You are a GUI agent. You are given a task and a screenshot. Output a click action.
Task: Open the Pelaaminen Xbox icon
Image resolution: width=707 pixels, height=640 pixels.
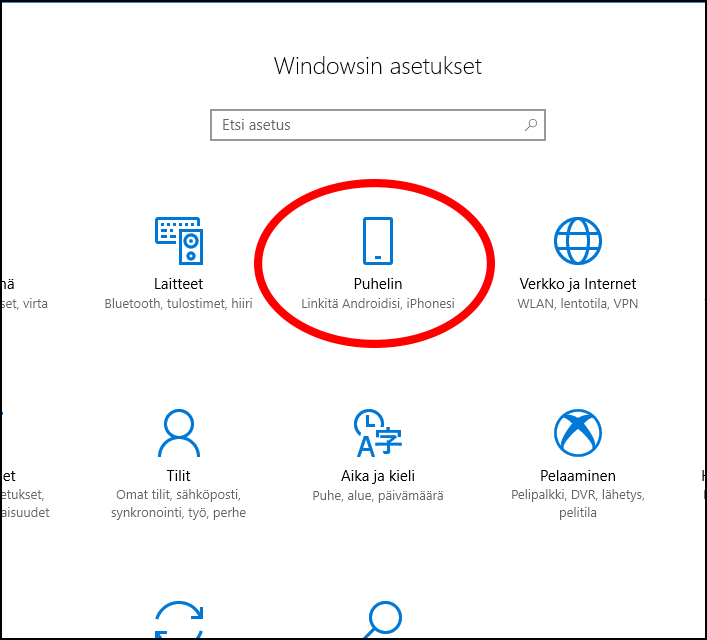pos(578,433)
